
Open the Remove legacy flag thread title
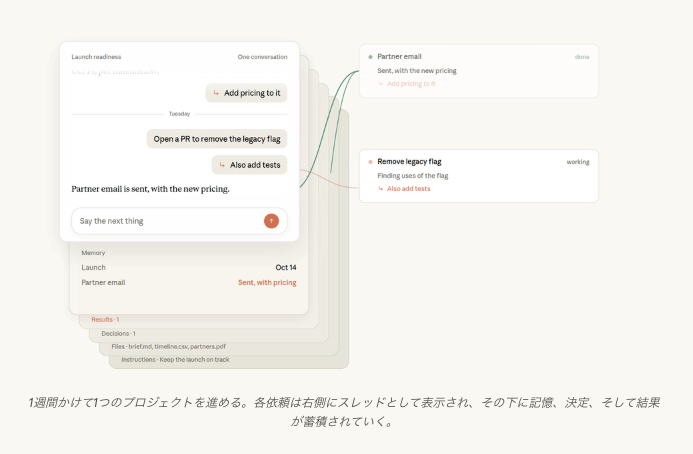pos(409,162)
